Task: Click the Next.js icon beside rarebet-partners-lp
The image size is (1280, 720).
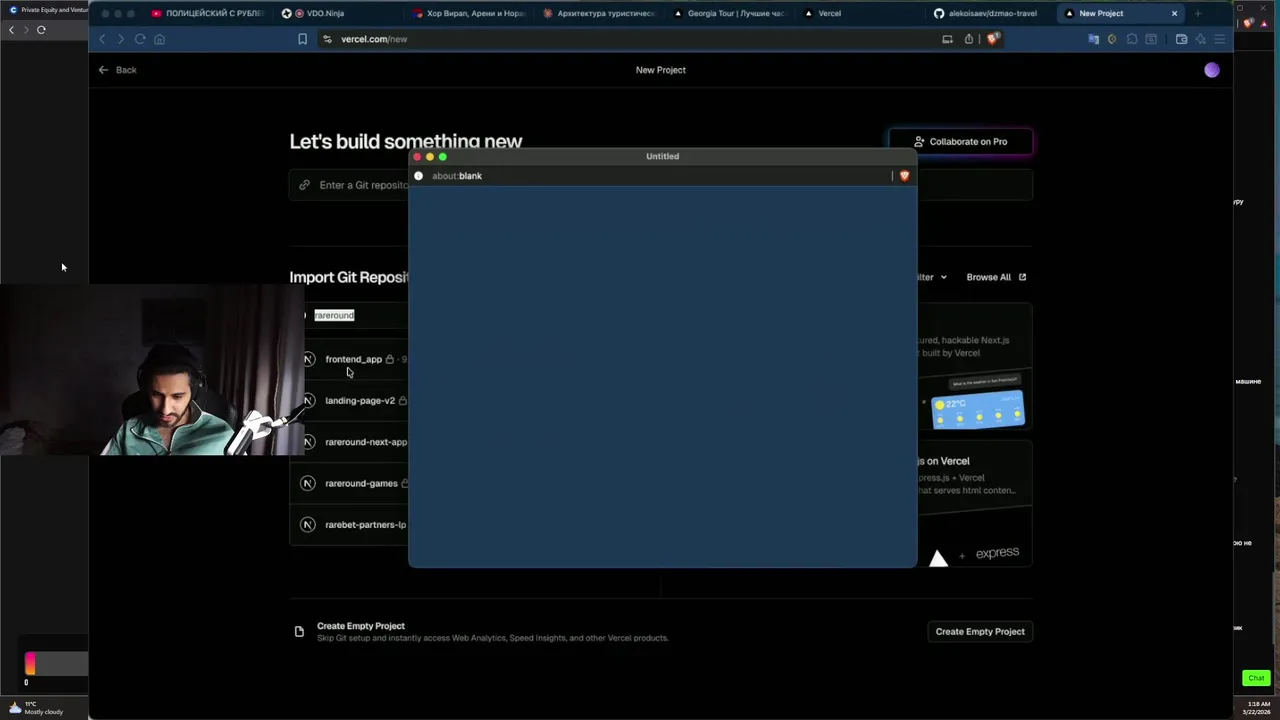Action: [x=309, y=524]
